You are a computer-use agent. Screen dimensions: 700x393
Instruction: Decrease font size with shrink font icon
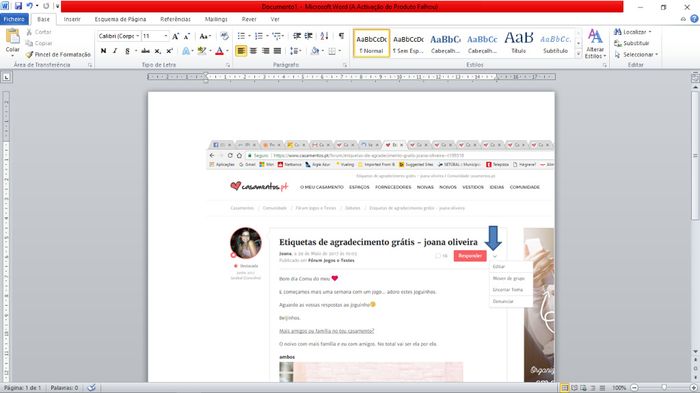[187, 36]
